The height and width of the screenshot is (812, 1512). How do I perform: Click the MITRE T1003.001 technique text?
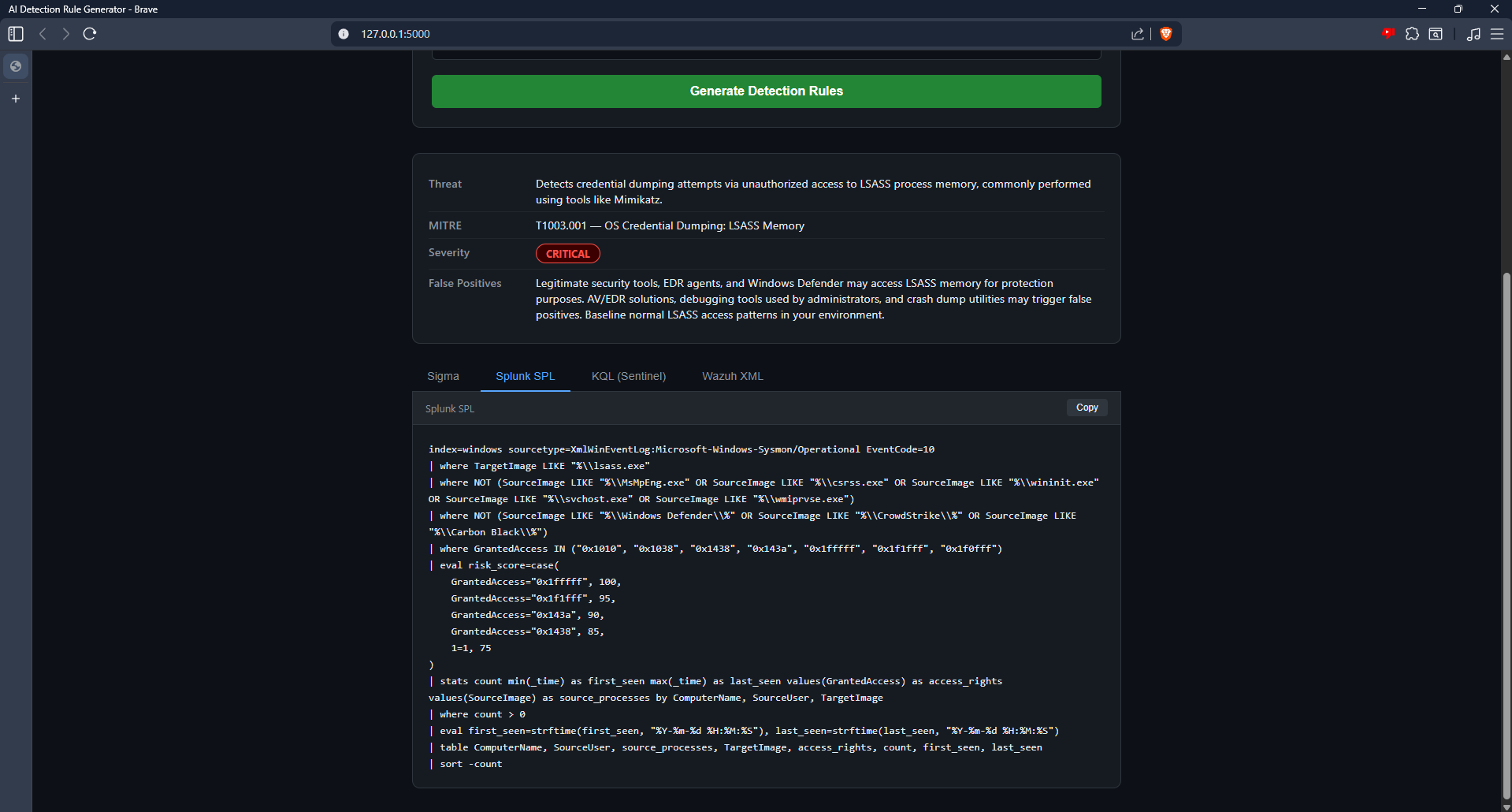[x=670, y=225]
